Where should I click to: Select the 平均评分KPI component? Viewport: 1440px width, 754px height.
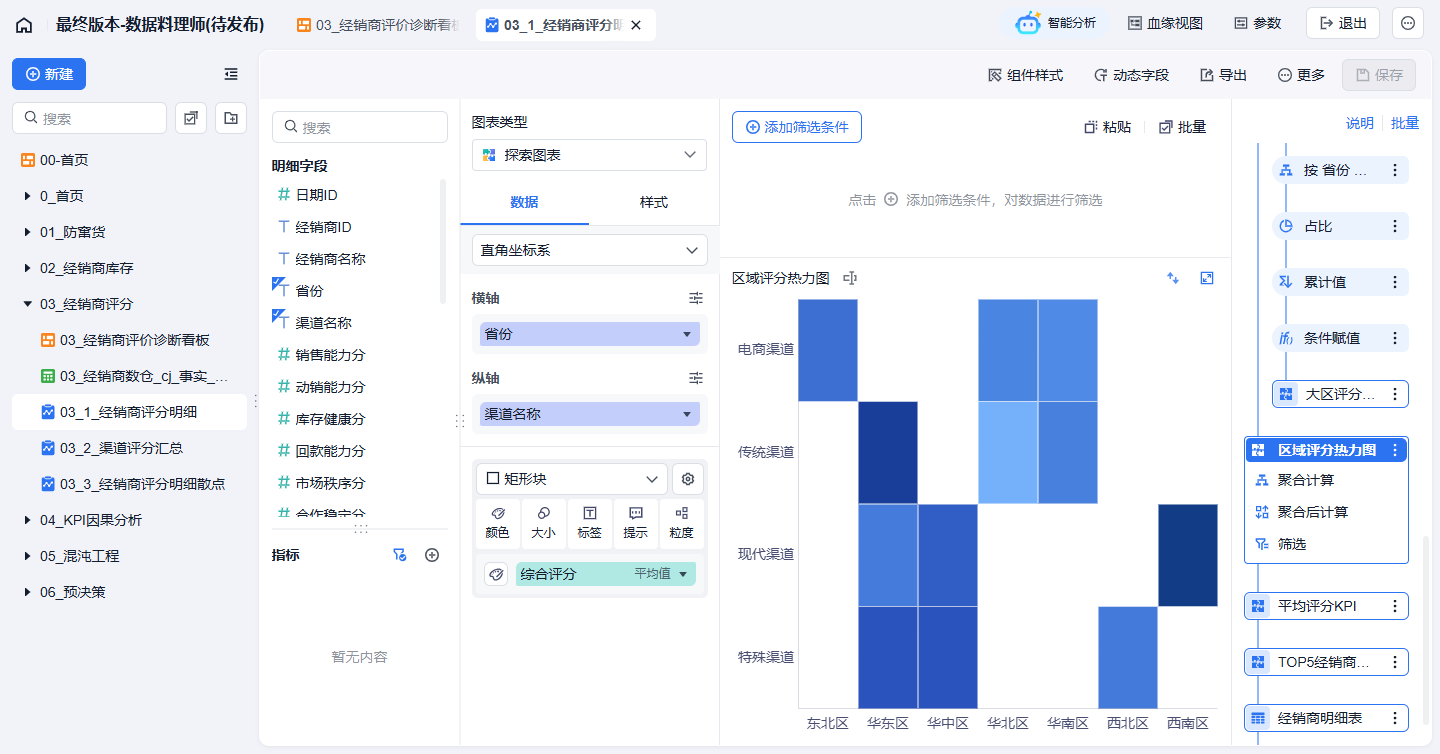point(1326,606)
